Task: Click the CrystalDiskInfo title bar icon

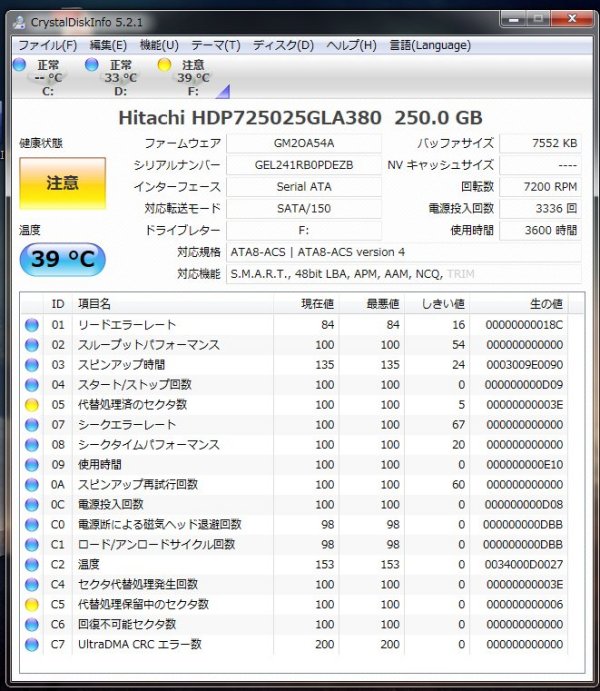Action: (x=19, y=22)
